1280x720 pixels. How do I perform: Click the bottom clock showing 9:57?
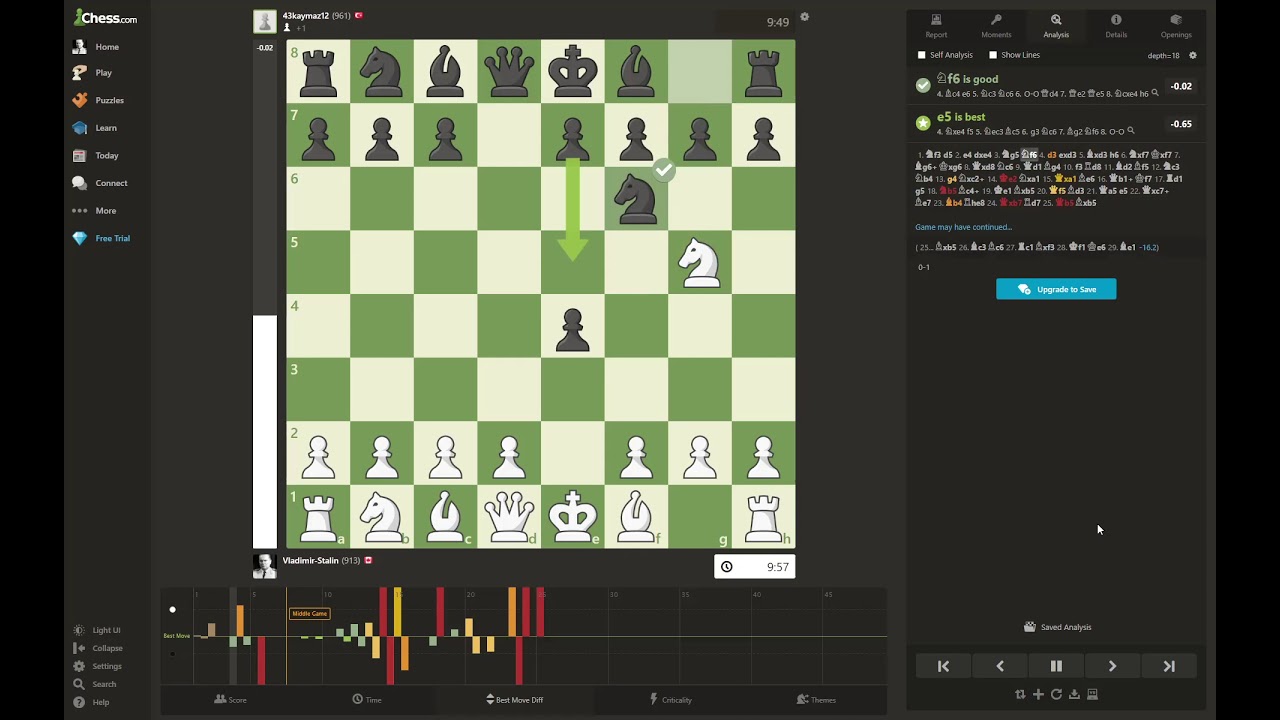(755, 567)
